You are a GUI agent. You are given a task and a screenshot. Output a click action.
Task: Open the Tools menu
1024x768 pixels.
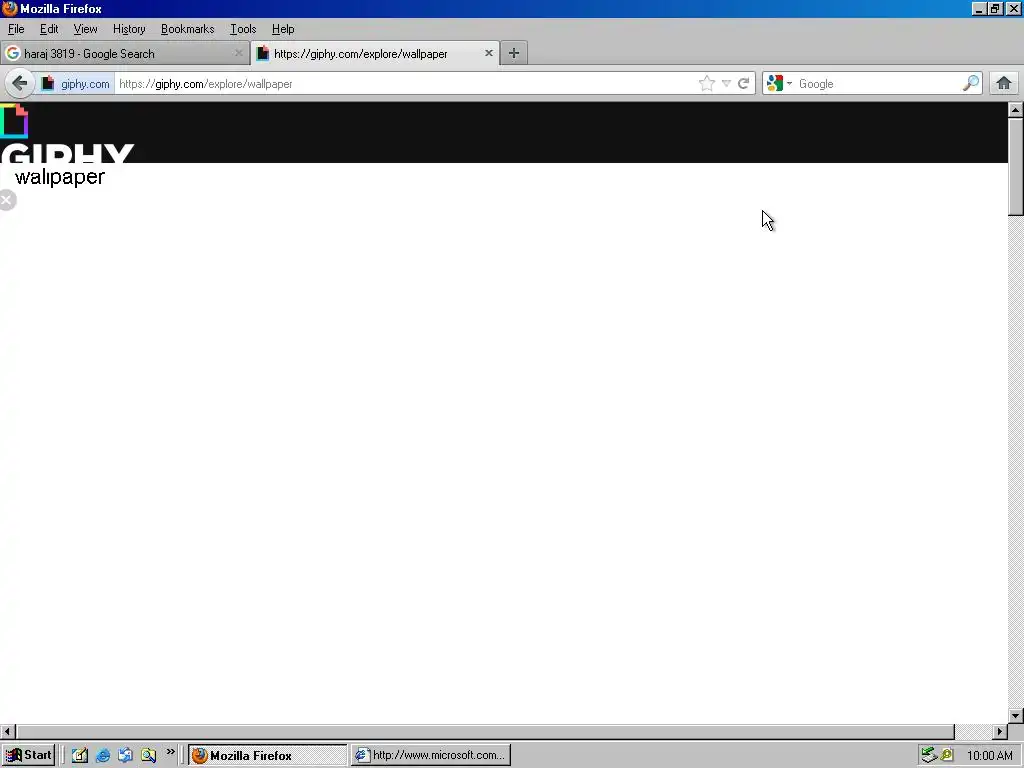[x=243, y=29]
